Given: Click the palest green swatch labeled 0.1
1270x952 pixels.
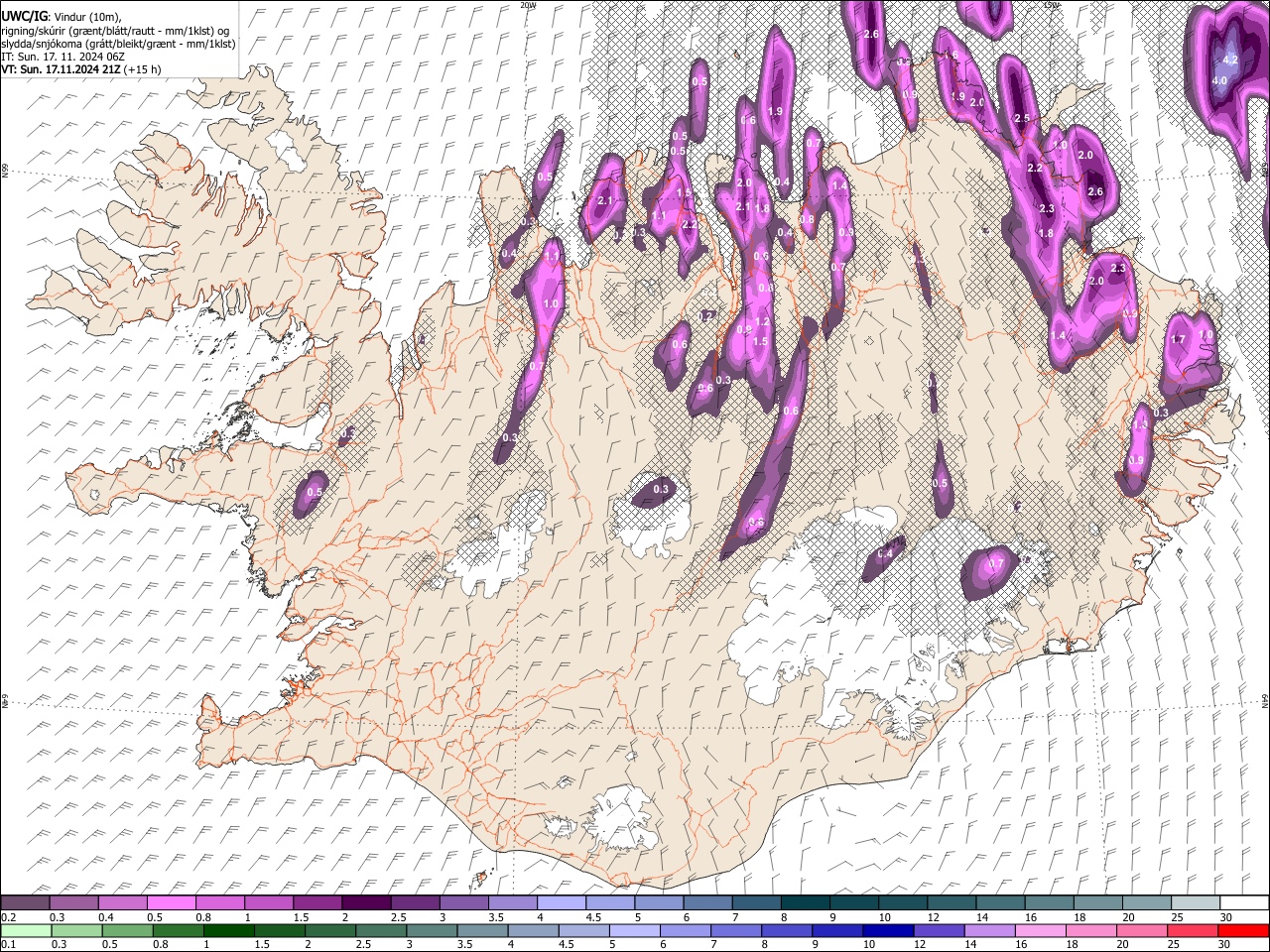Looking at the screenshot, I should 25,930.
